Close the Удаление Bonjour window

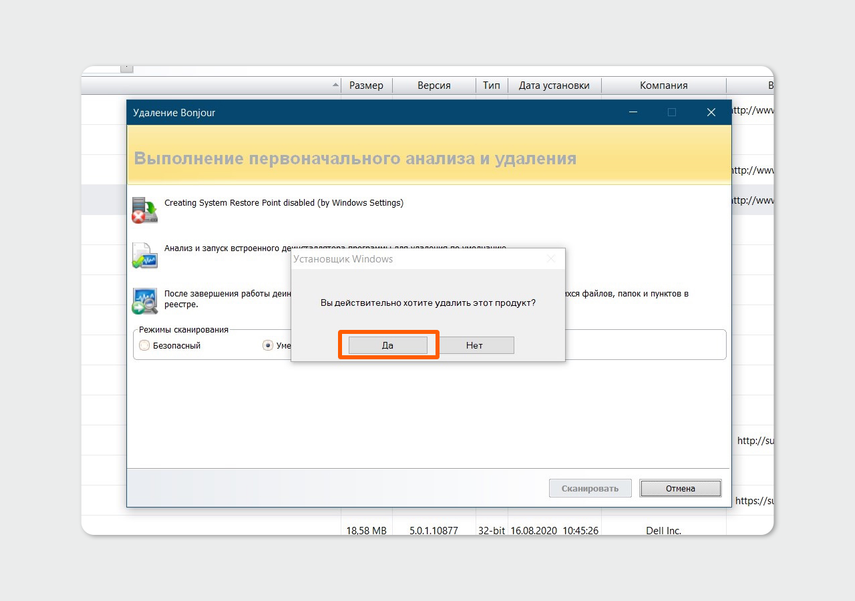coord(711,113)
